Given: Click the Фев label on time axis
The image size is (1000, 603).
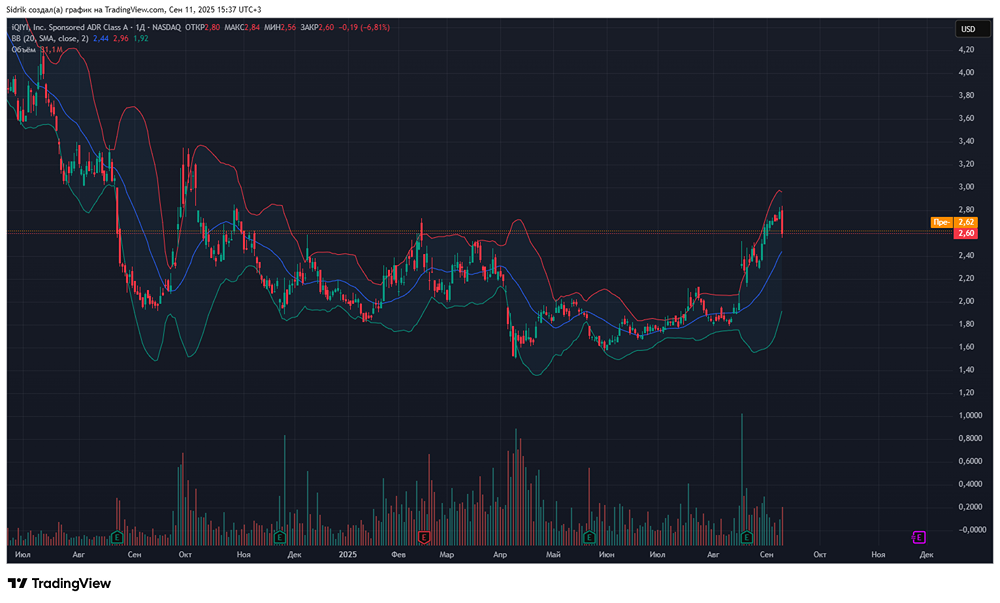Looking at the screenshot, I should 398,555.
